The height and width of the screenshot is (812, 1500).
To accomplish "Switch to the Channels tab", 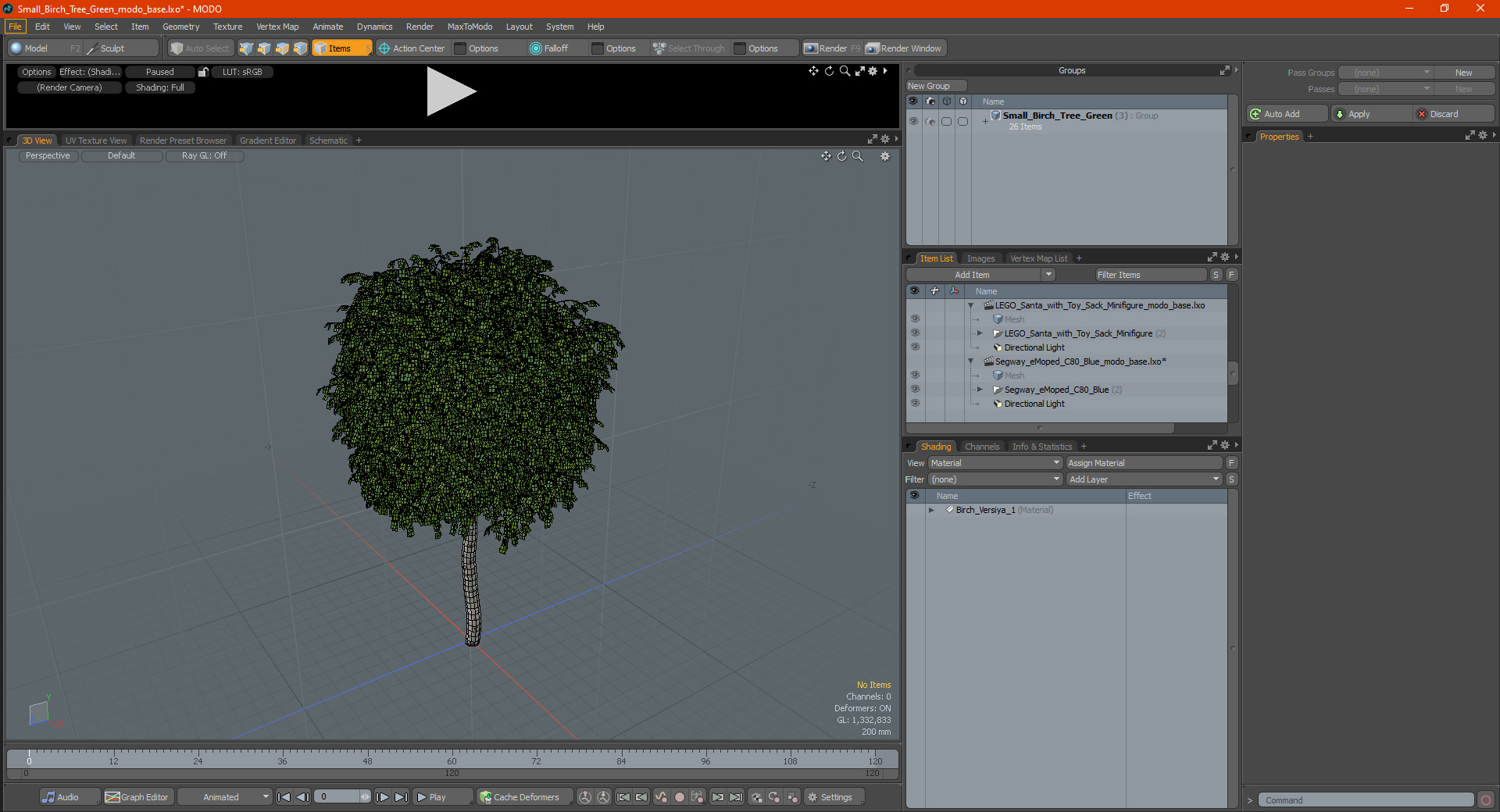I will pos(982,447).
